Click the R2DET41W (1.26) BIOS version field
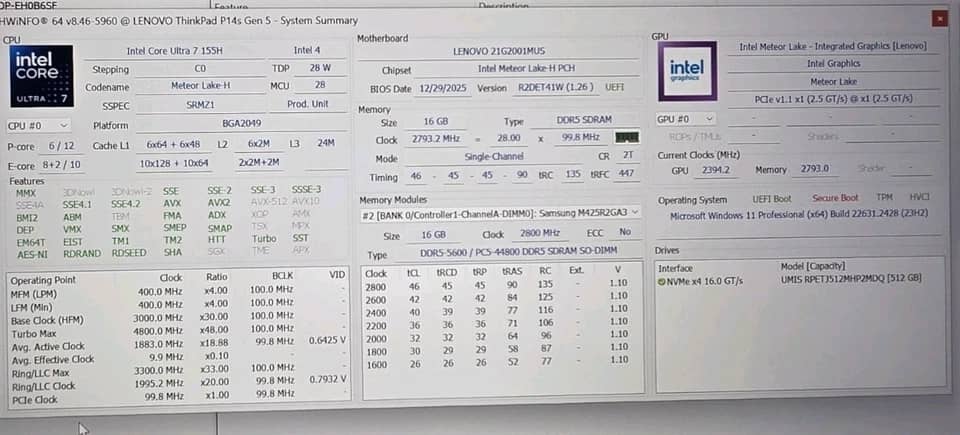Screen dimensions: 960x435 (x=555, y=88)
